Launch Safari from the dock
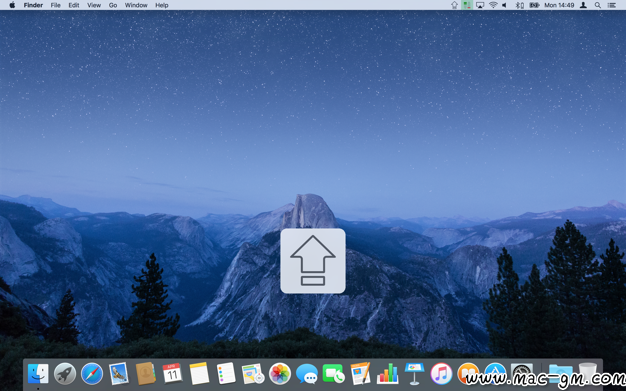 (92, 374)
